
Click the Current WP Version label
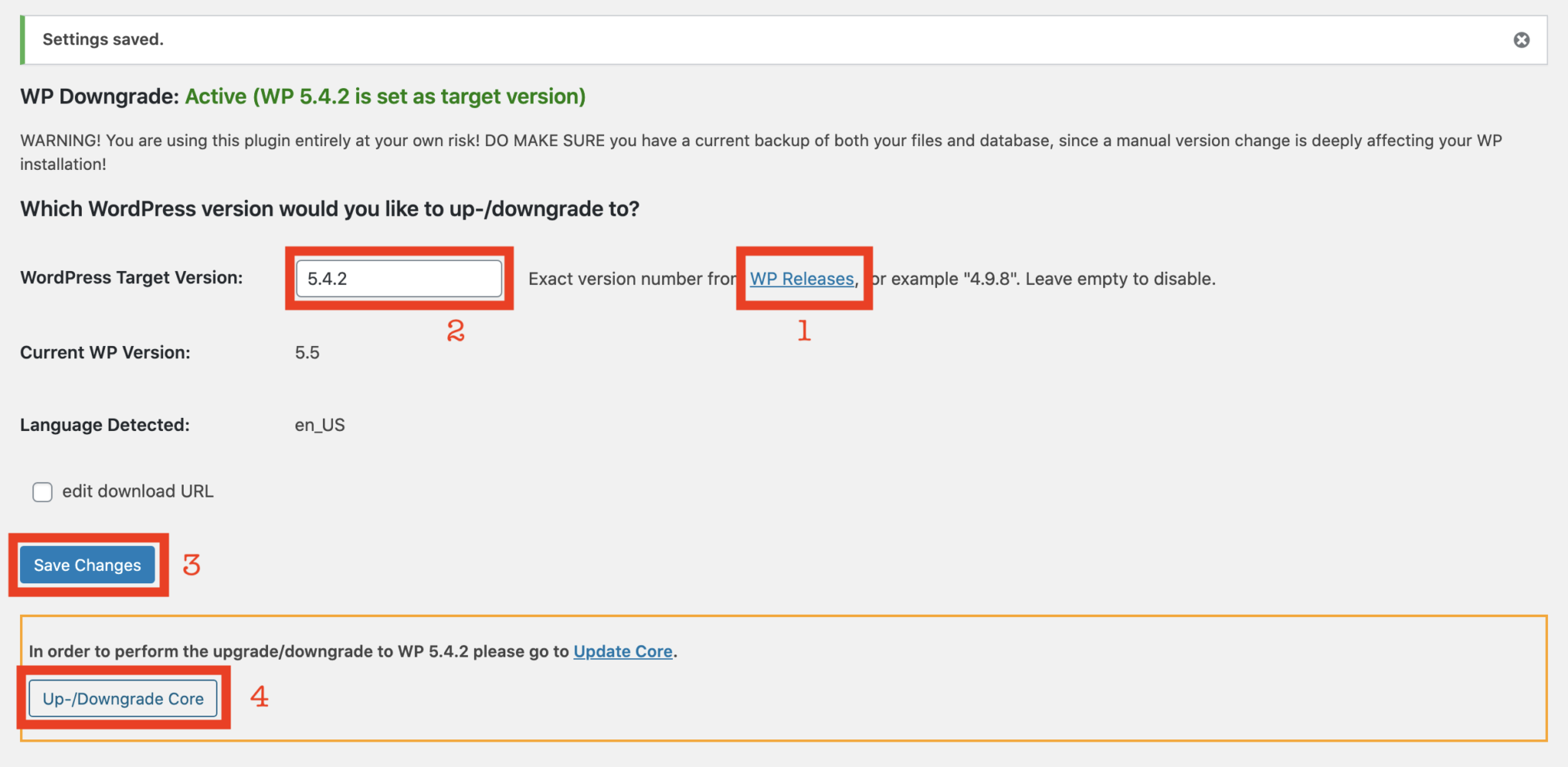click(106, 353)
